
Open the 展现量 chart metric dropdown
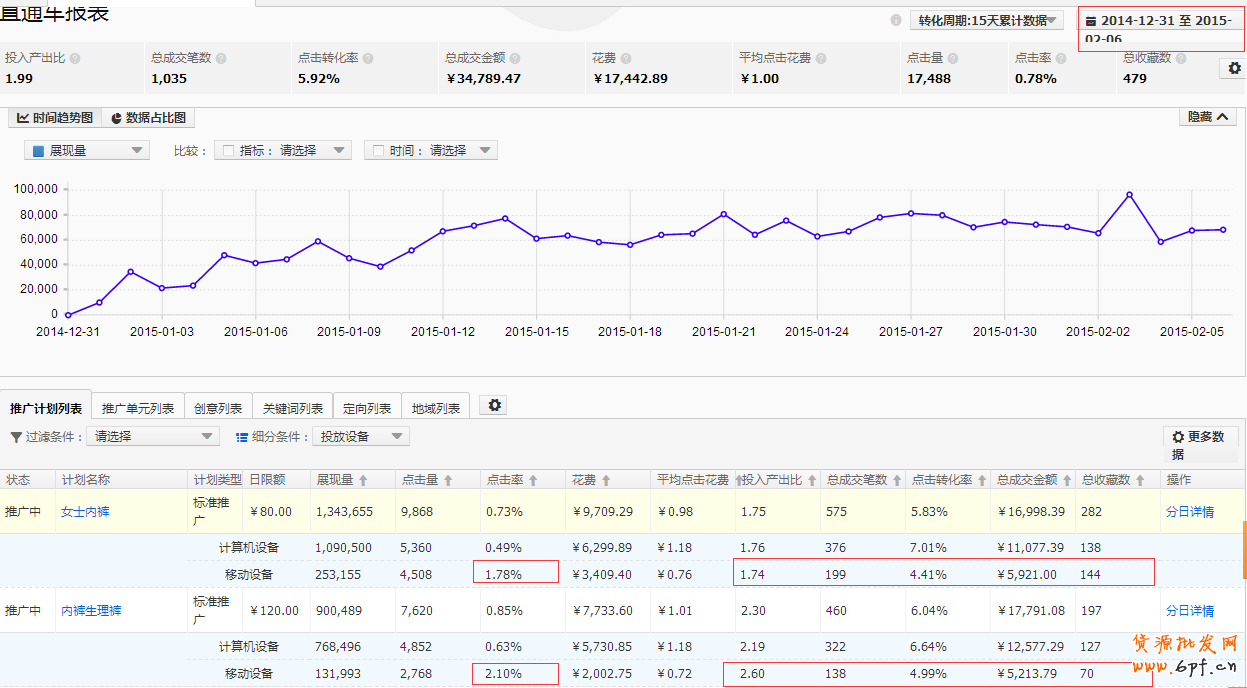tap(87, 151)
